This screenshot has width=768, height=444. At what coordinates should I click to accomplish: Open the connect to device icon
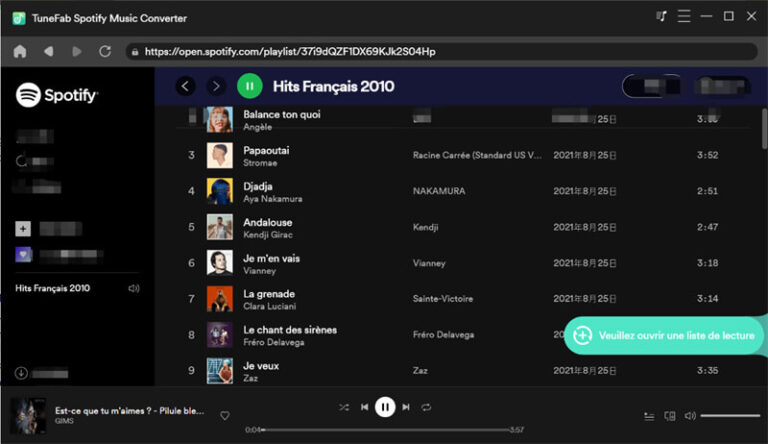tap(670, 416)
